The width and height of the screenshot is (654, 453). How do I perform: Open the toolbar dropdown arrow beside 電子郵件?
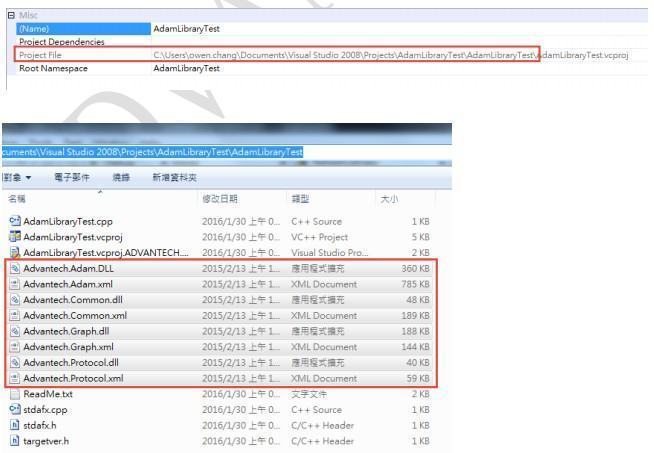coord(28,178)
